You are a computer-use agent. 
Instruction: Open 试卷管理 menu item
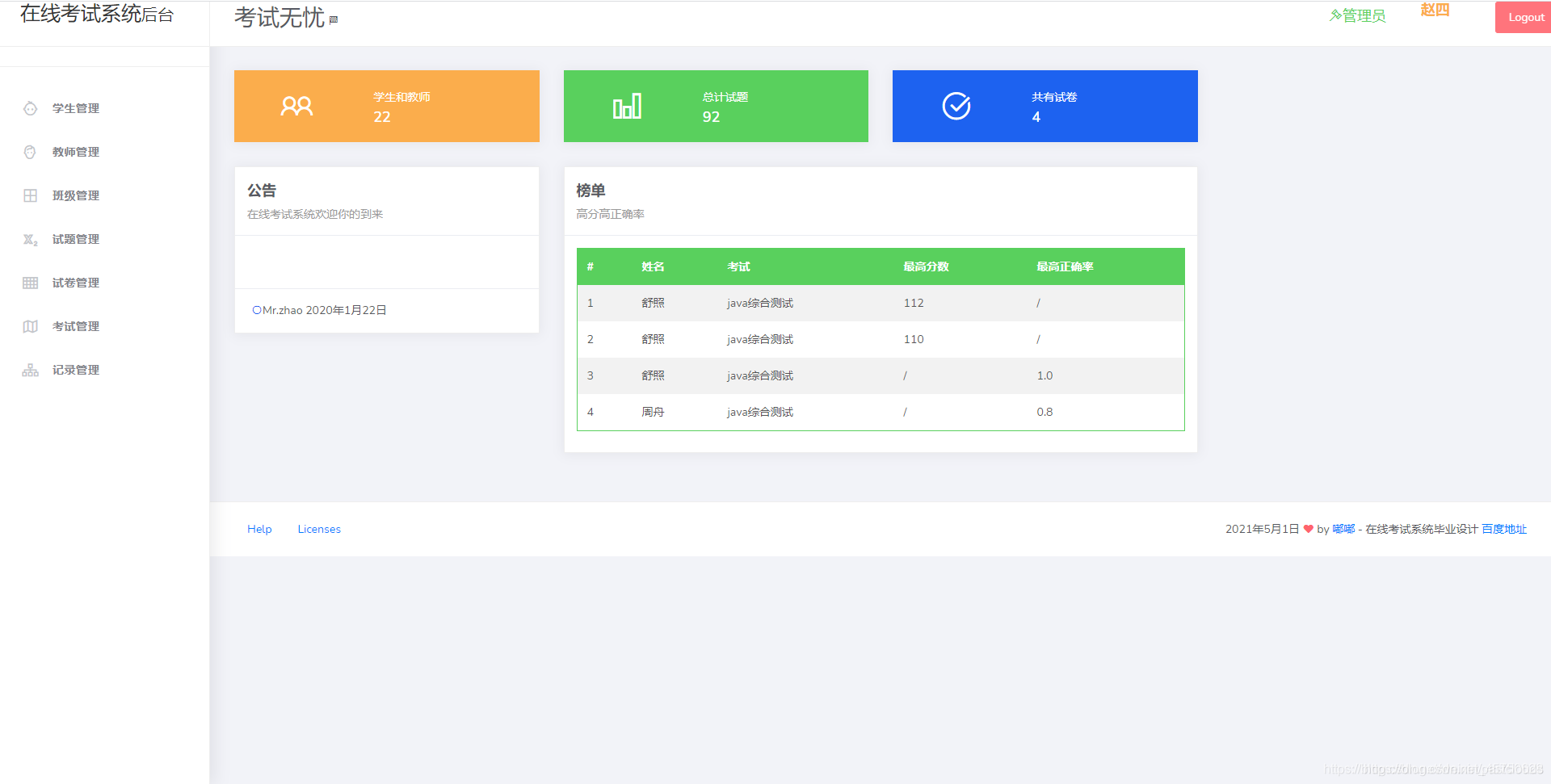coord(76,283)
